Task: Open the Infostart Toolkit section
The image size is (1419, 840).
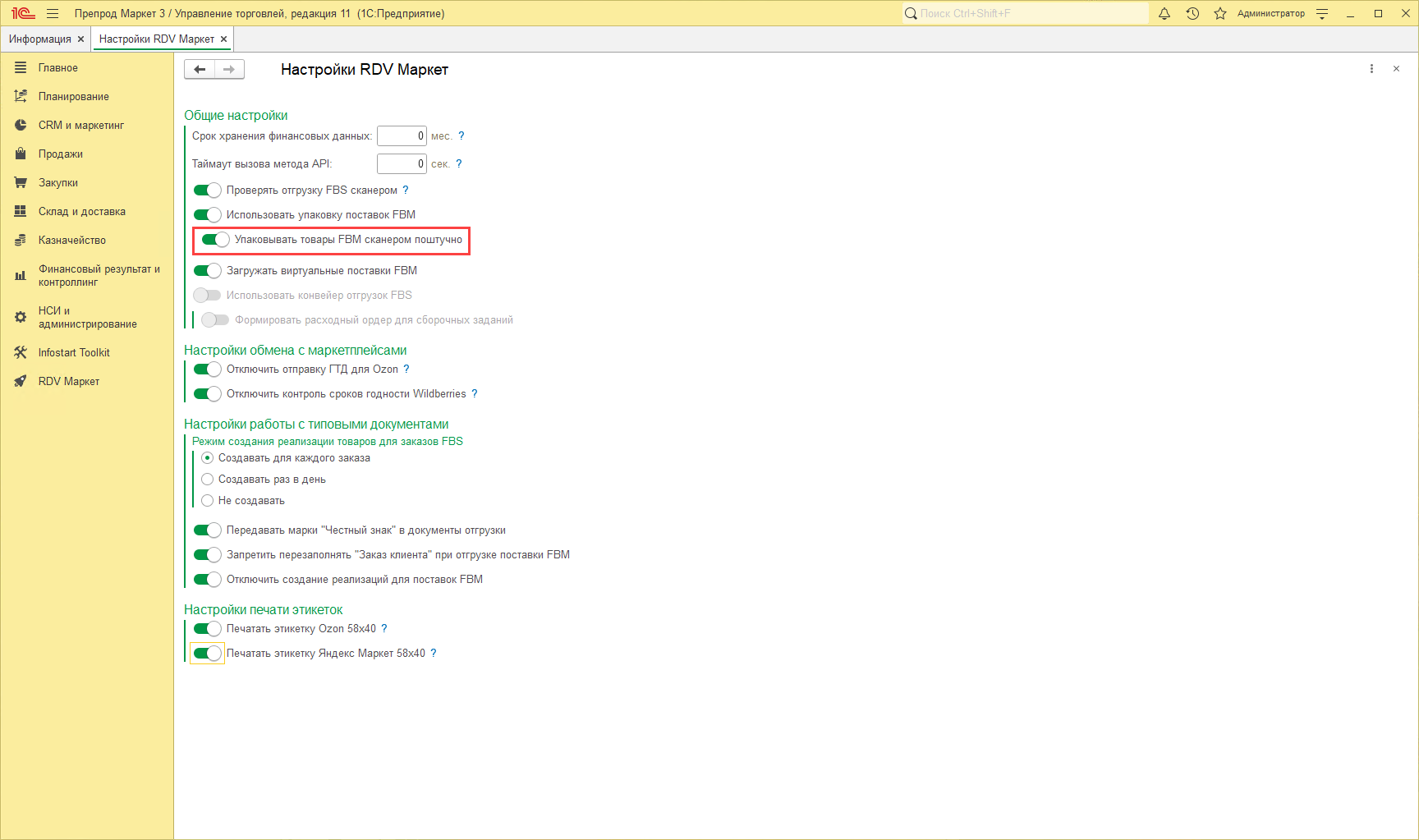Action: pyautogui.click(x=74, y=352)
